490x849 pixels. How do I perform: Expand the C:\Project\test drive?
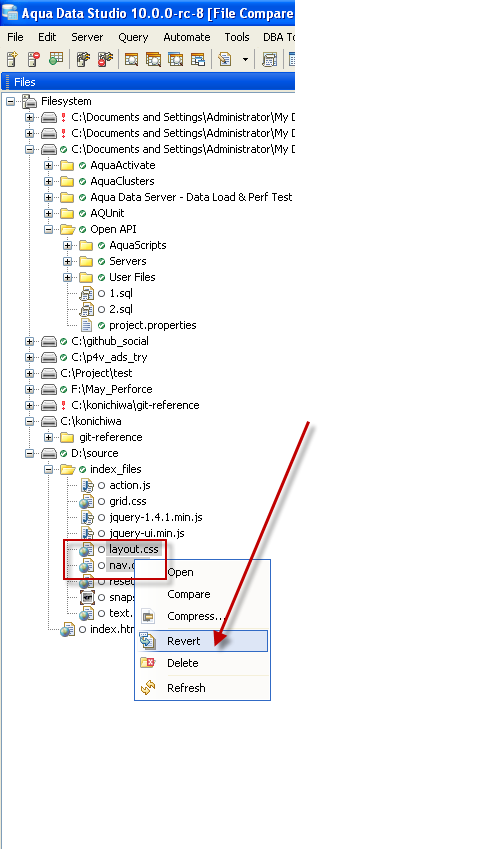click(30, 373)
